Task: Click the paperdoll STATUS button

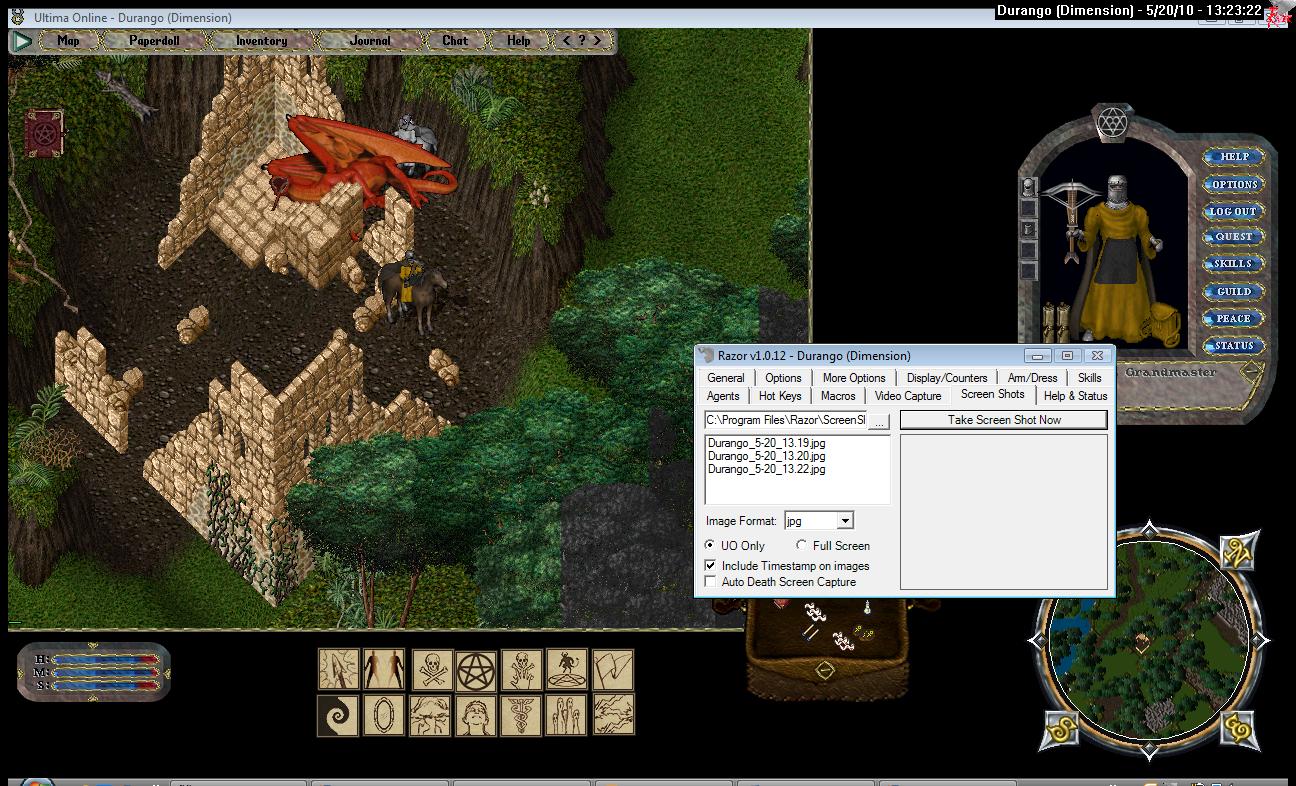Action: pos(1234,345)
